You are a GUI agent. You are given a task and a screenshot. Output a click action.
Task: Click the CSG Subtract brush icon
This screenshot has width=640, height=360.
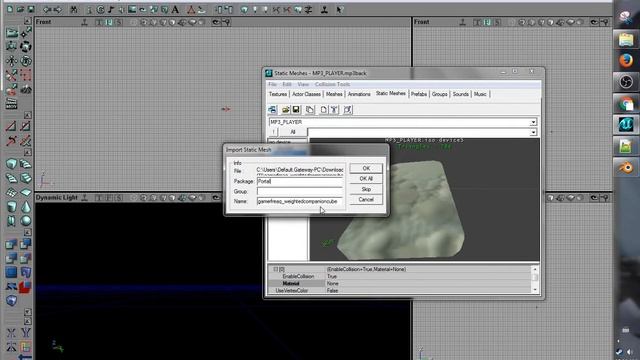[26, 244]
